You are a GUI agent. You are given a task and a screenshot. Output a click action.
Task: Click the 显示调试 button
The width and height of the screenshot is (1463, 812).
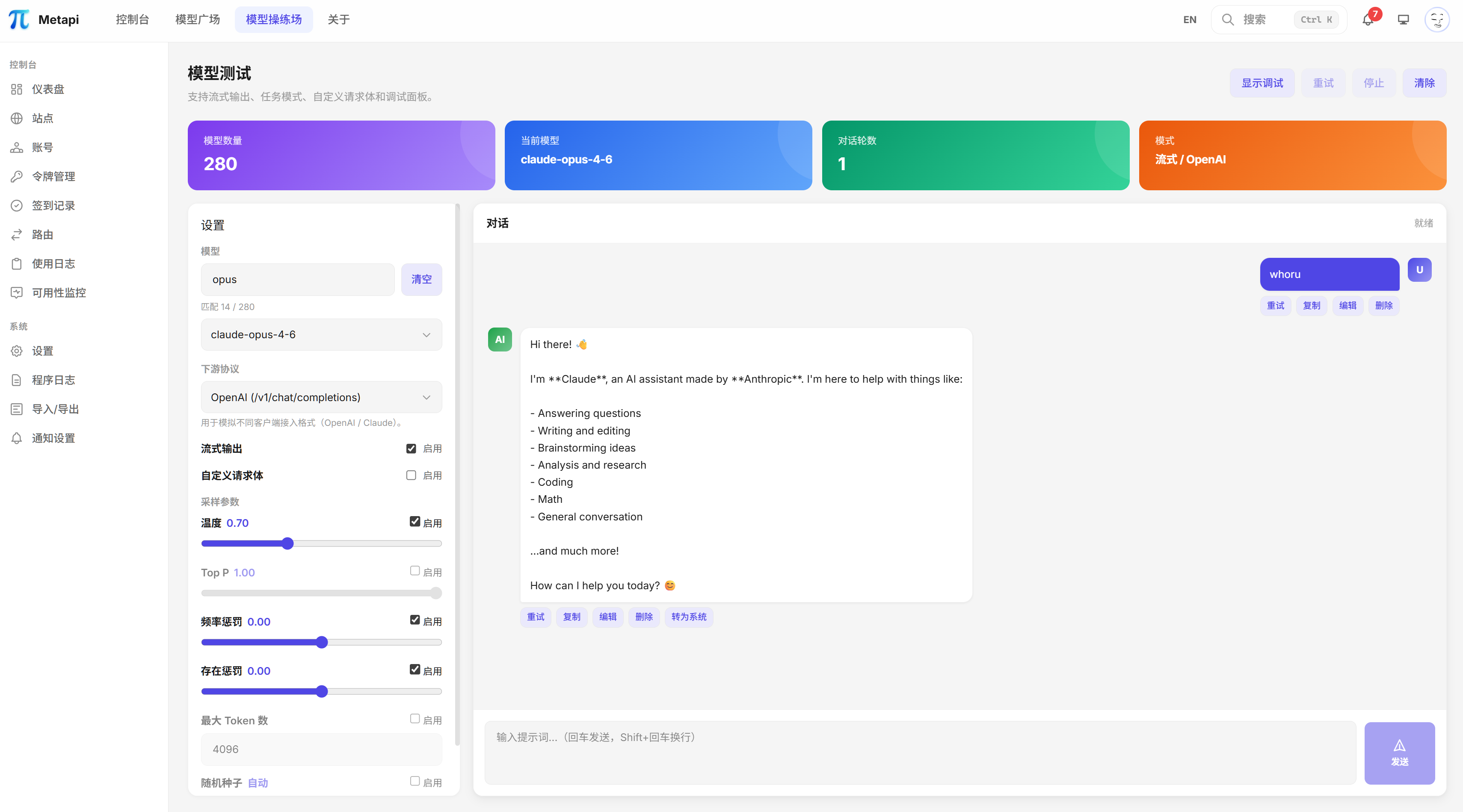coord(1262,83)
